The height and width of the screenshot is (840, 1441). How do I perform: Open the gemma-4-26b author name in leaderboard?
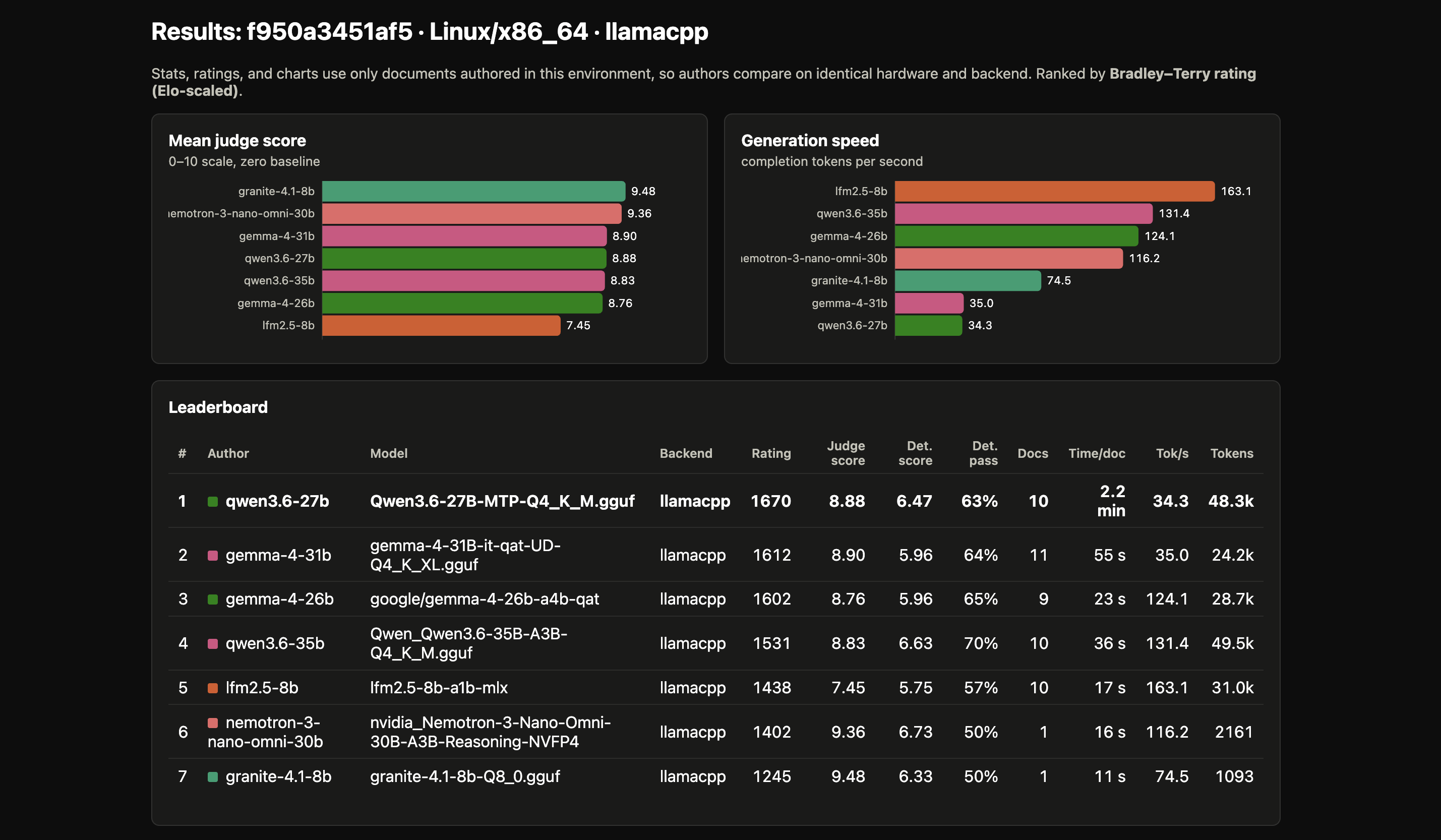pos(280,598)
